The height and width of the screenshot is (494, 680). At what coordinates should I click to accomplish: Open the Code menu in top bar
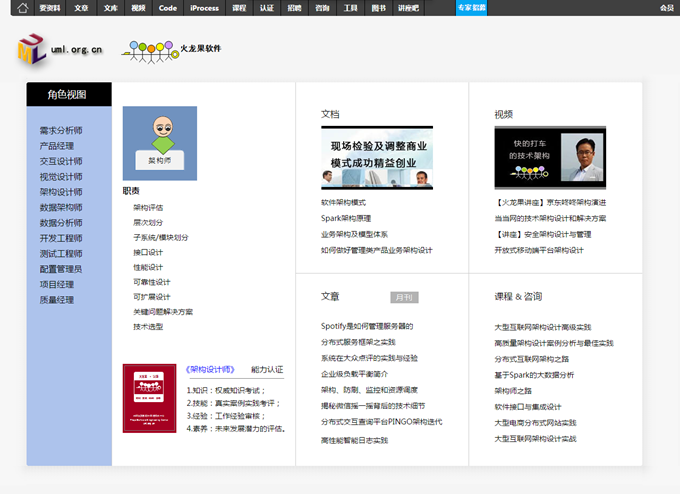point(168,7)
